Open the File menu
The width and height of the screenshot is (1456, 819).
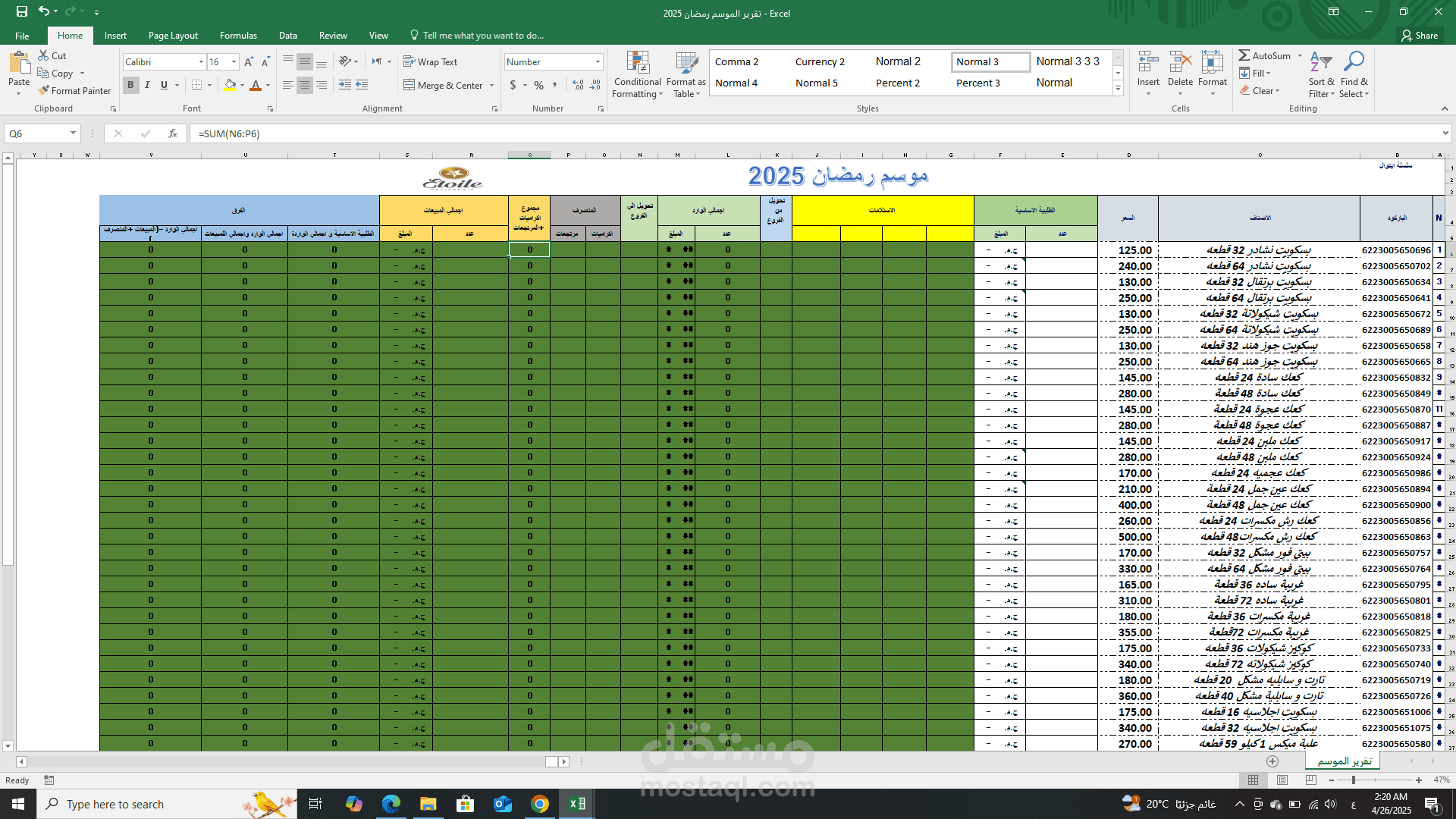[x=22, y=36]
